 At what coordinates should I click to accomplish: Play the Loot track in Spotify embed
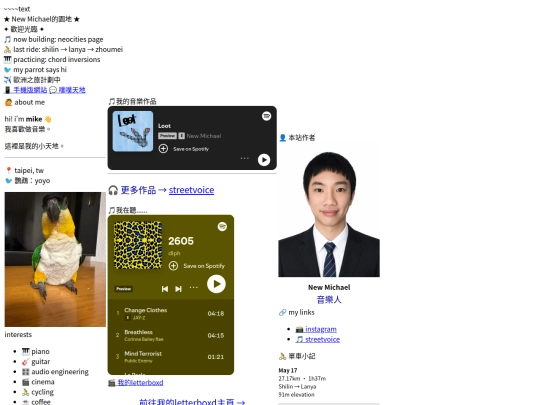pos(264,160)
